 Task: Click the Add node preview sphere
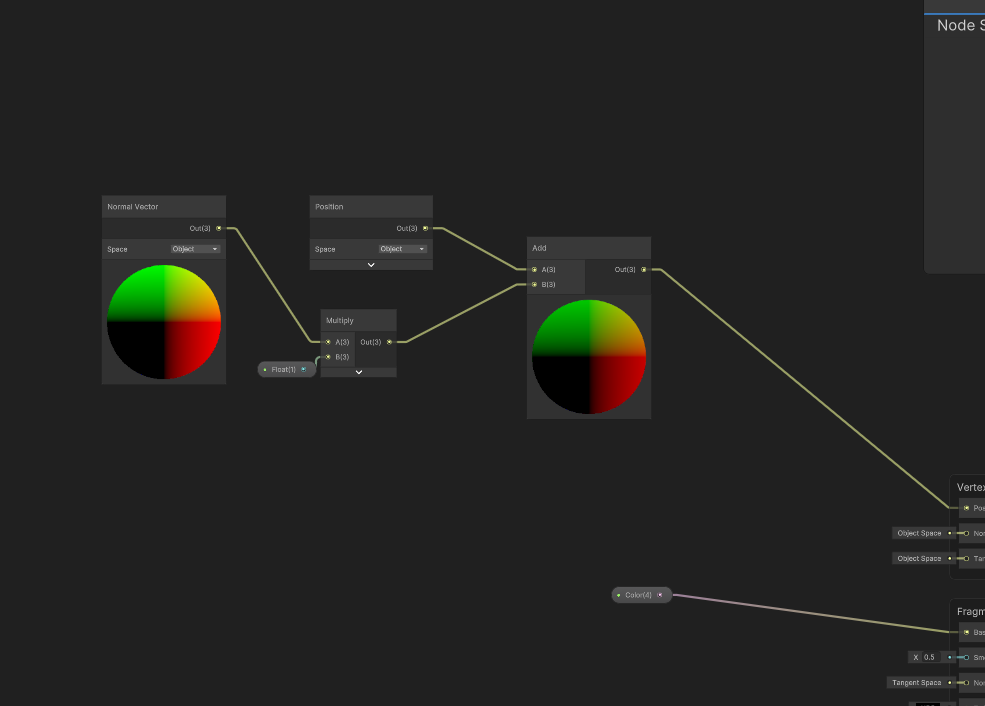point(589,357)
